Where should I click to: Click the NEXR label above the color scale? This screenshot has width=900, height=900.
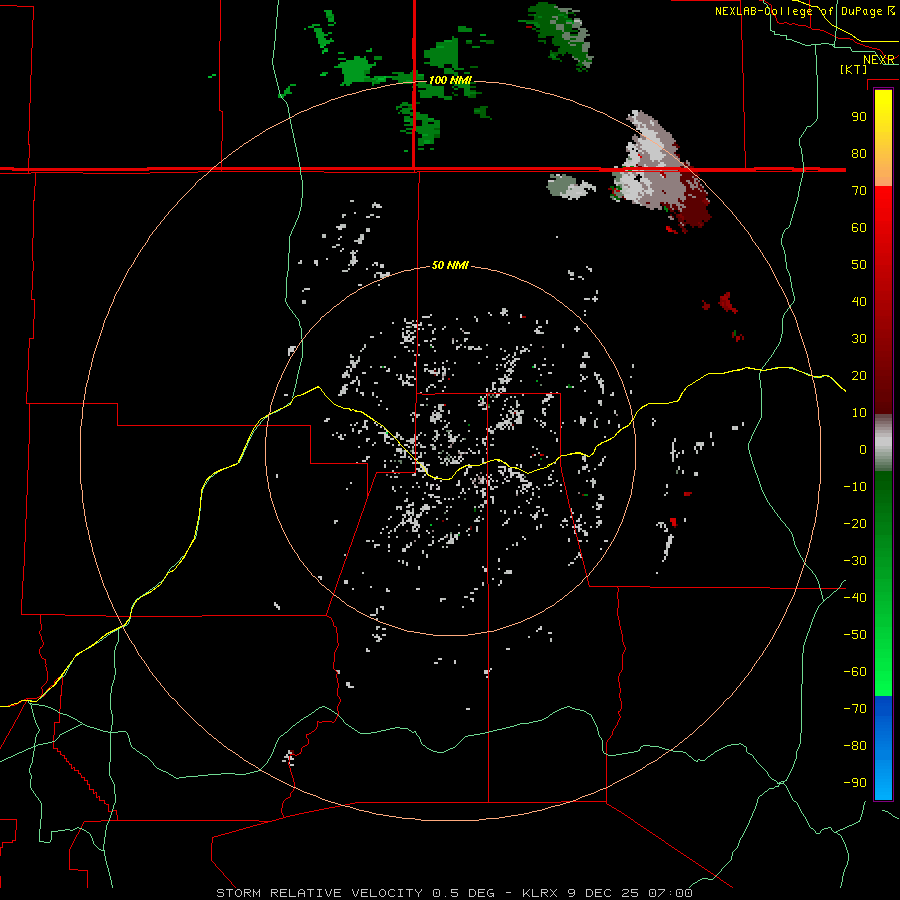(879, 60)
